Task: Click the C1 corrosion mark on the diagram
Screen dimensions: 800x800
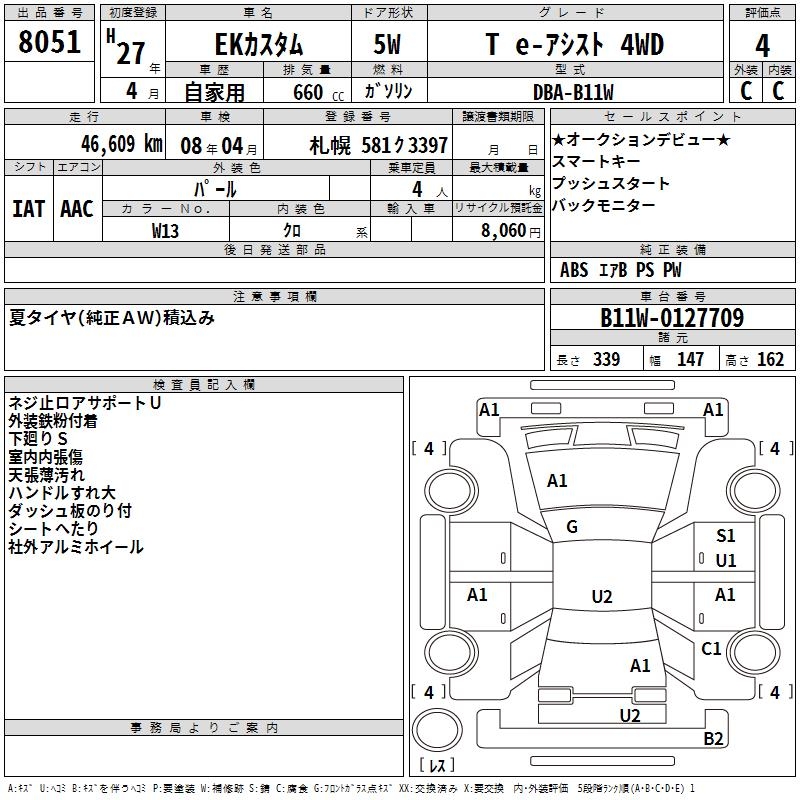Action: pyautogui.click(x=711, y=649)
